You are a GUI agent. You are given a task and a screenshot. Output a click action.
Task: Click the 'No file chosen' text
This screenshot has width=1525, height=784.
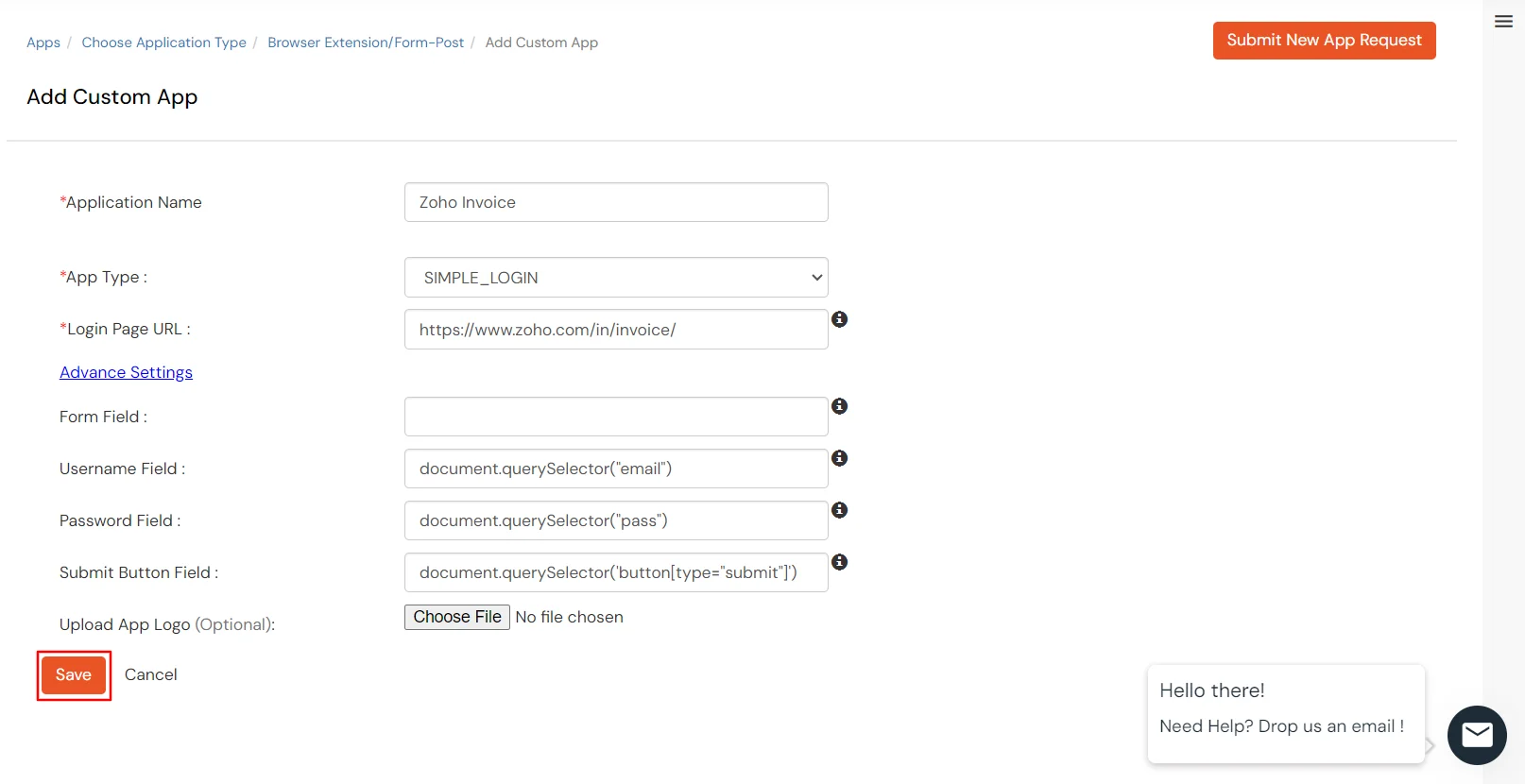click(569, 617)
